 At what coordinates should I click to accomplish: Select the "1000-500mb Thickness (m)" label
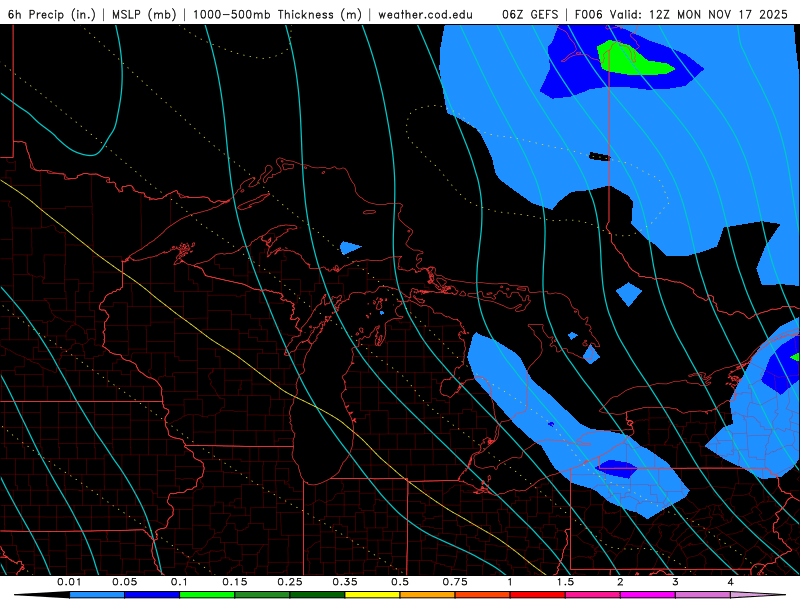tap(277, 14)
